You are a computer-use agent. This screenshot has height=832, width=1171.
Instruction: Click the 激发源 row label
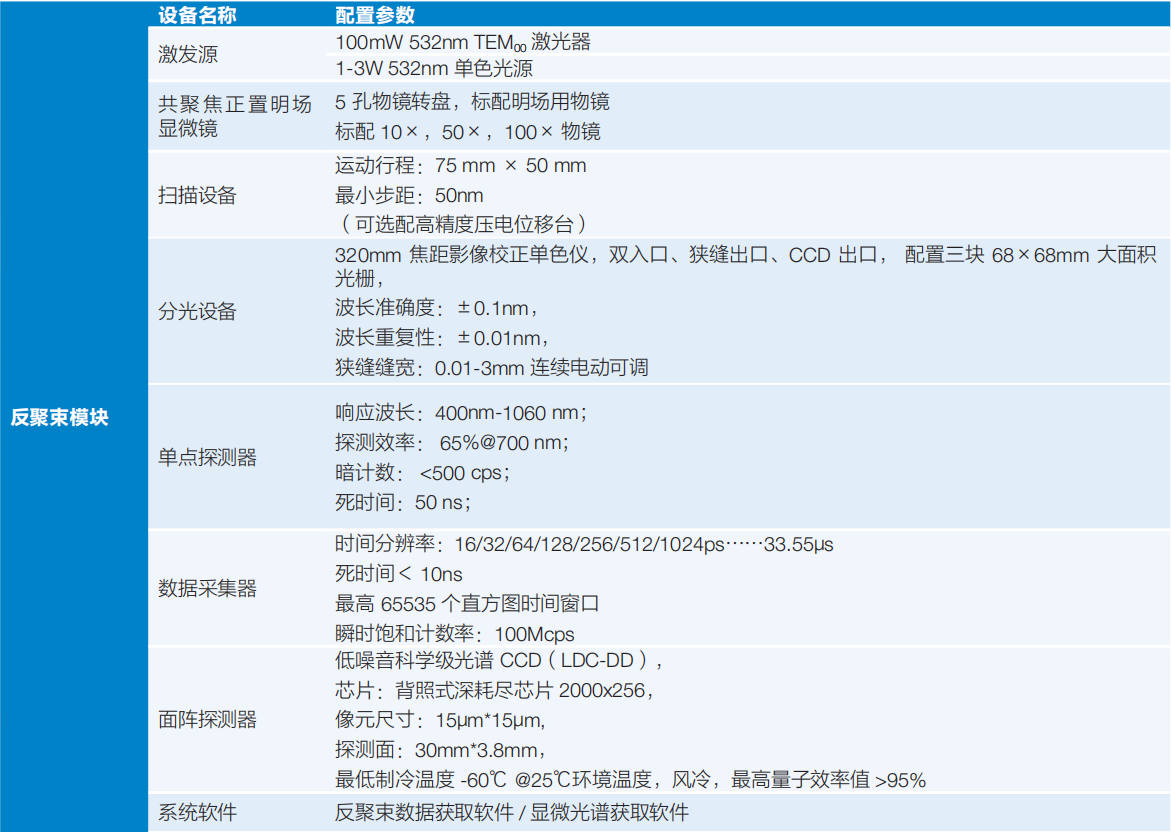(x=187, y=55)
